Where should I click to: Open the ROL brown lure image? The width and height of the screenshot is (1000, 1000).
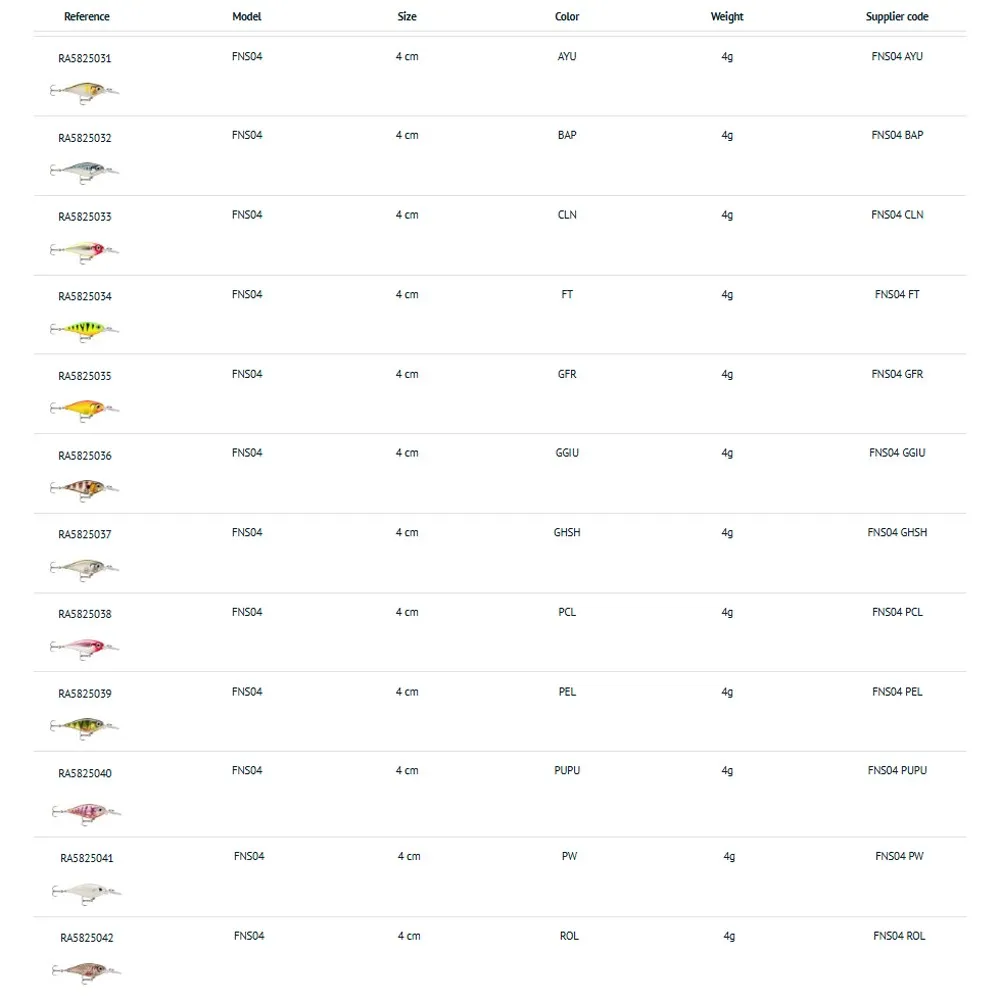tap(86, 973)
